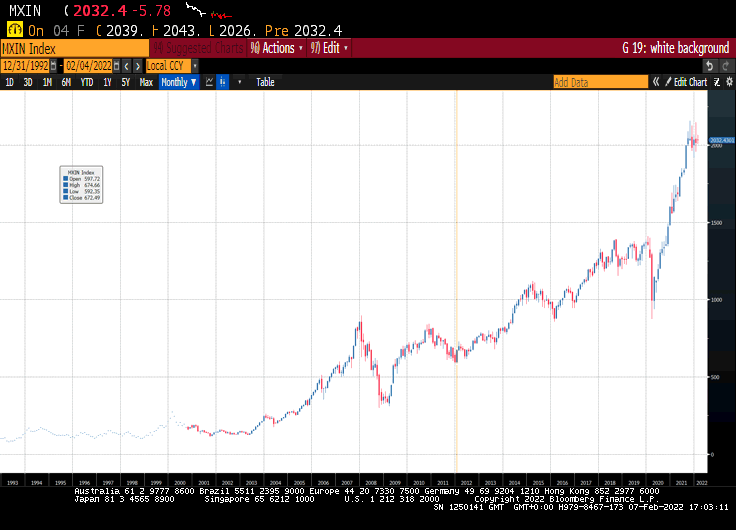The width and height of the screenshot is (736, 530).
Task: Open the start date calendar picker
Action: [54, 66]
